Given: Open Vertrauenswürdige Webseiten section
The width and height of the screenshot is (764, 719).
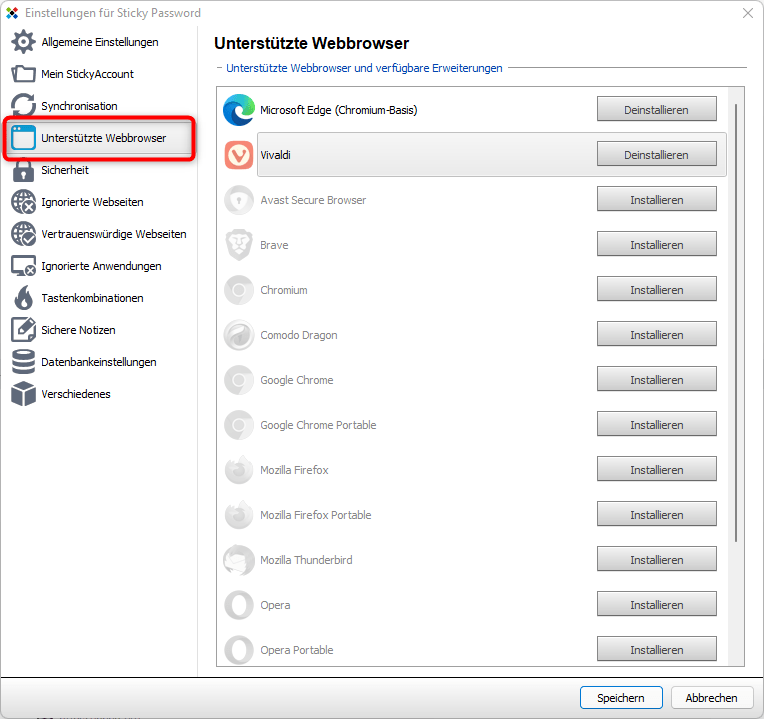Looking at the screenshot, I should (99, 234).
